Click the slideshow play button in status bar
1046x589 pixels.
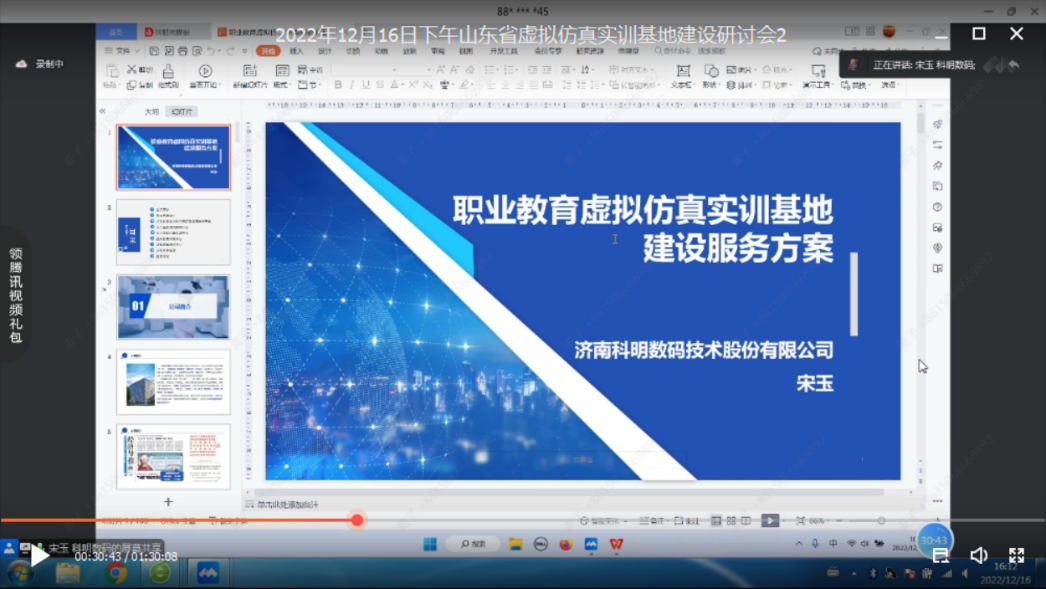coord(770,520)
